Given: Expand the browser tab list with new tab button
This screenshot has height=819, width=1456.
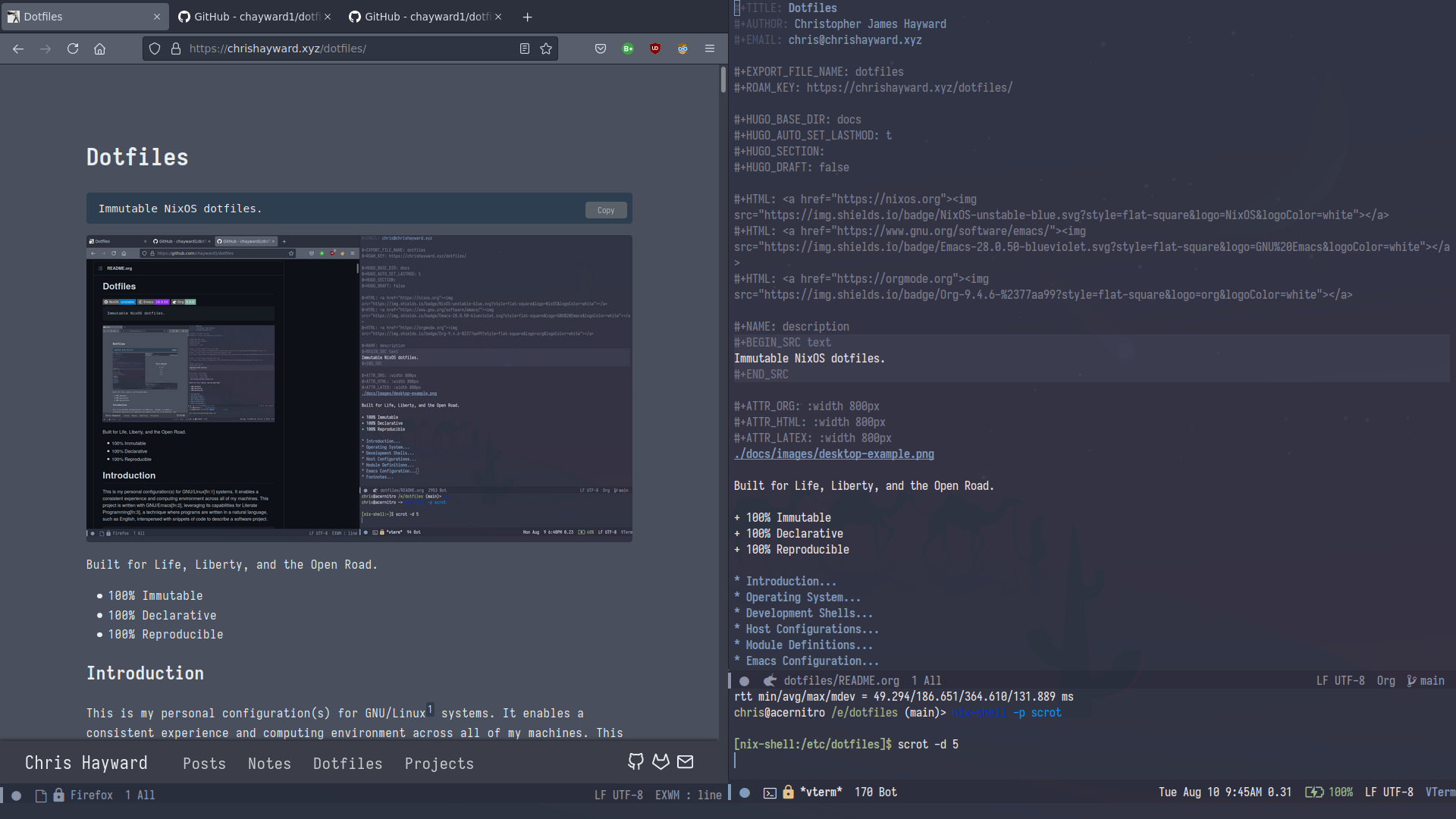Looking at the screenshot, I should 527,16.
